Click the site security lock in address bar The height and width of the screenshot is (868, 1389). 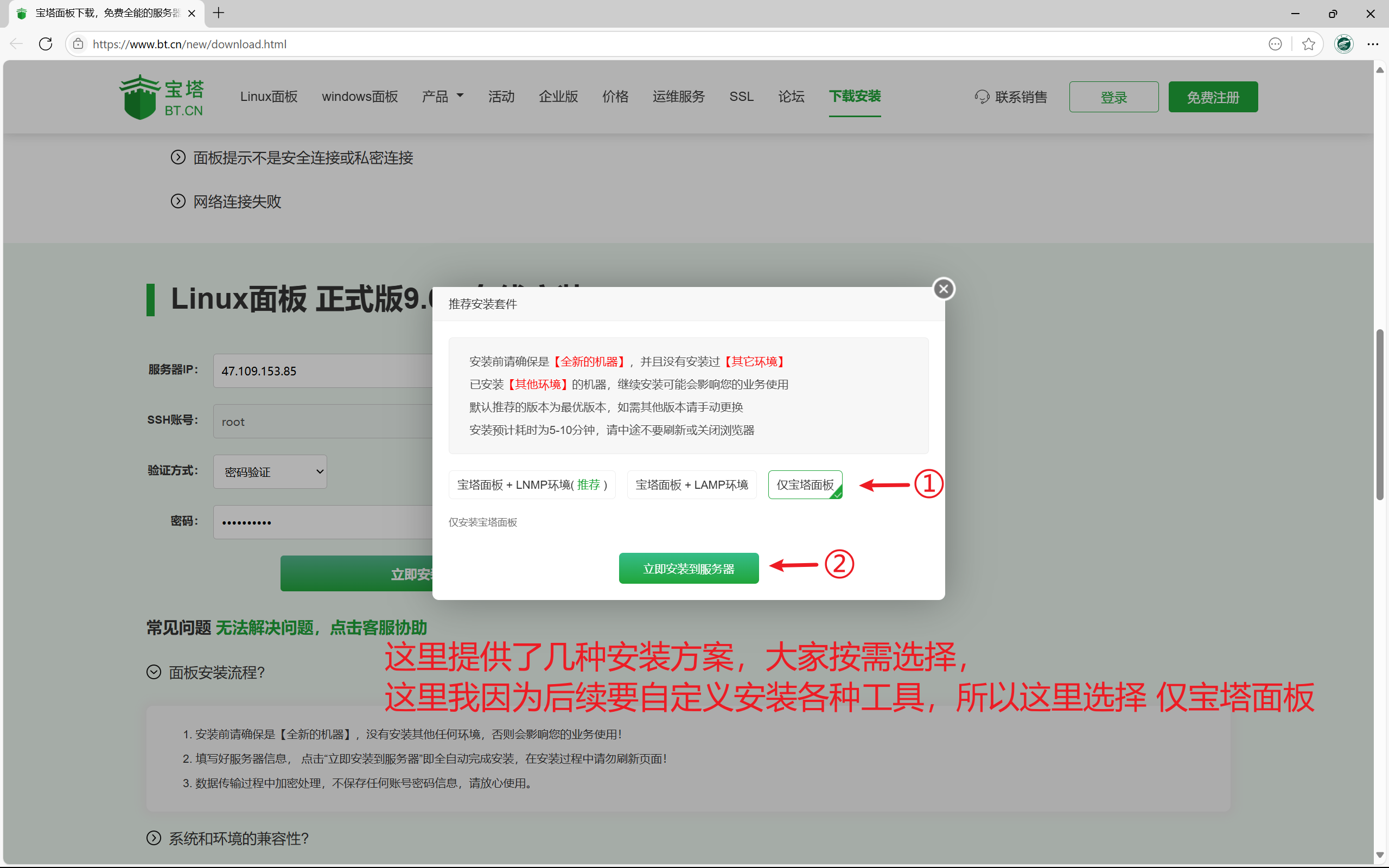(x=78, y=43)
